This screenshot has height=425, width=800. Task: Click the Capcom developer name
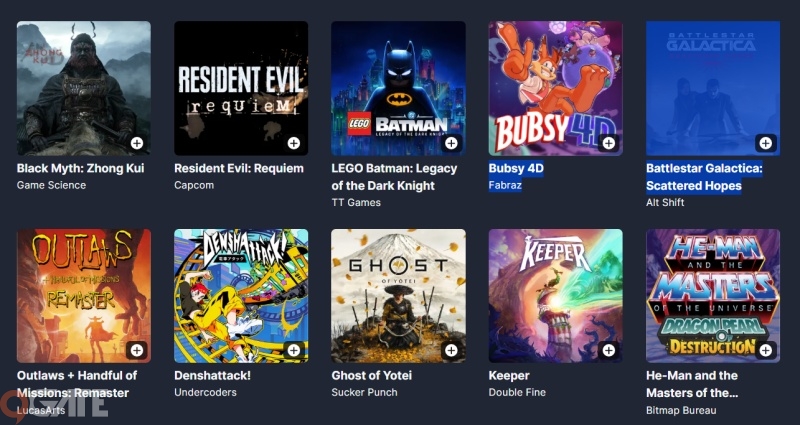(x=194, y=185)
